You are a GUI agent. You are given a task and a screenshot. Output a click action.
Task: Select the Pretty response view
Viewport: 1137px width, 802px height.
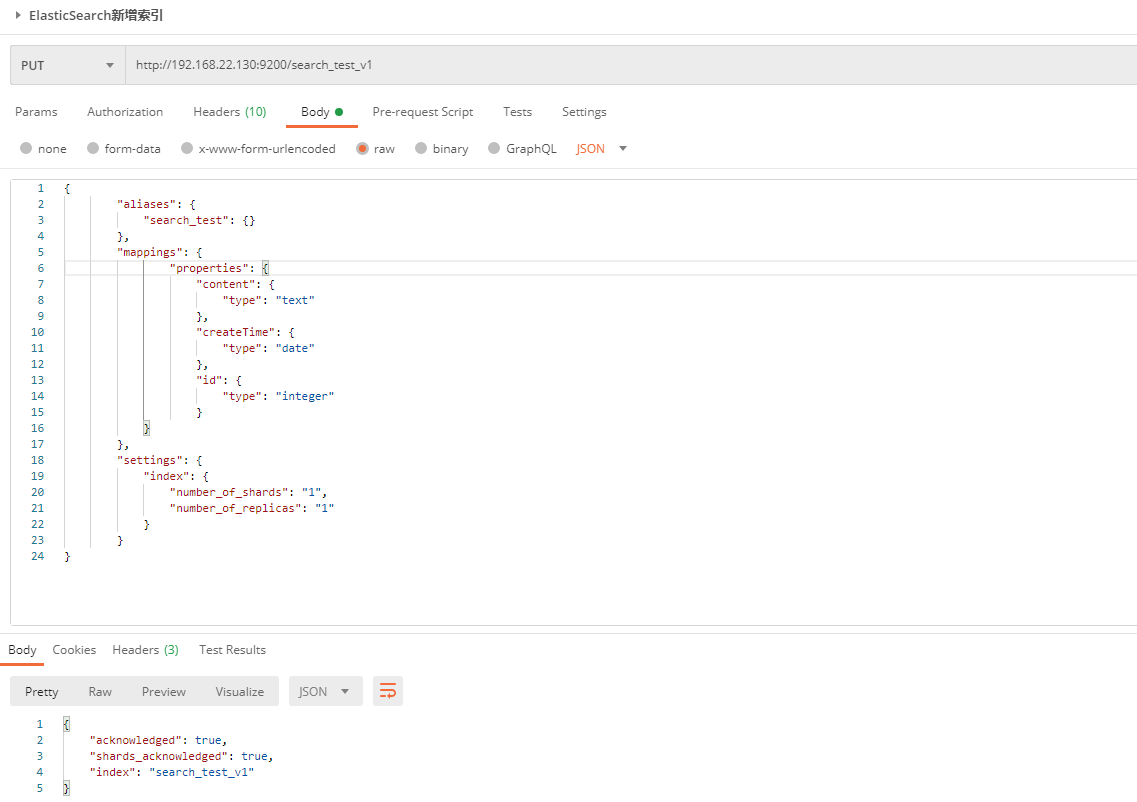tap(41, 692)
